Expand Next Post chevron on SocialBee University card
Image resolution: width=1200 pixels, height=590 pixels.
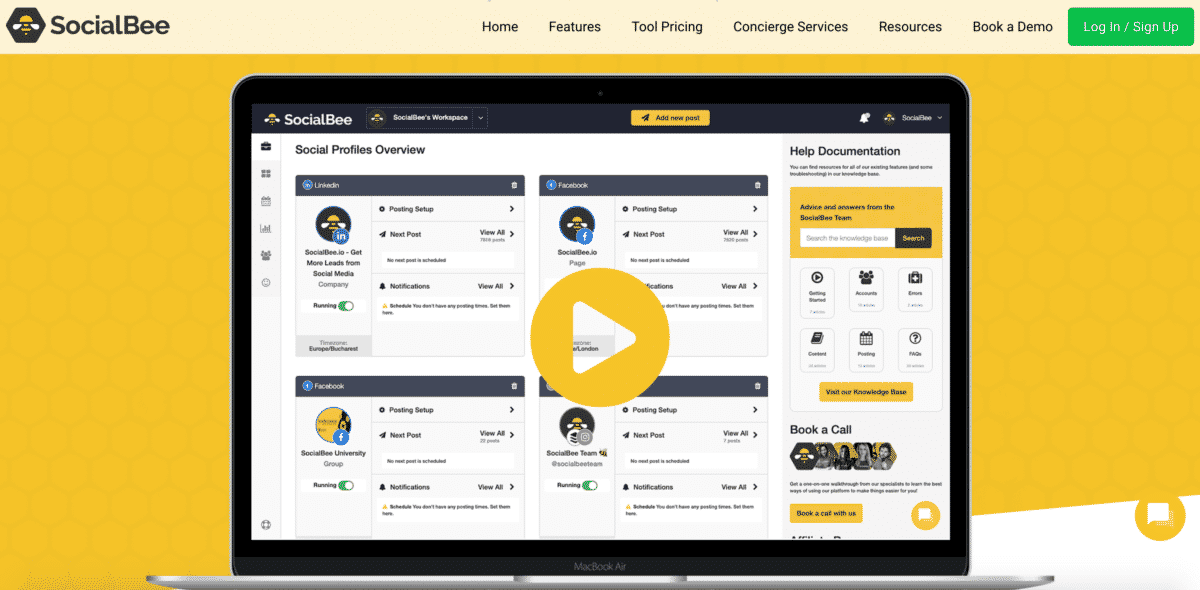[511, 435]
